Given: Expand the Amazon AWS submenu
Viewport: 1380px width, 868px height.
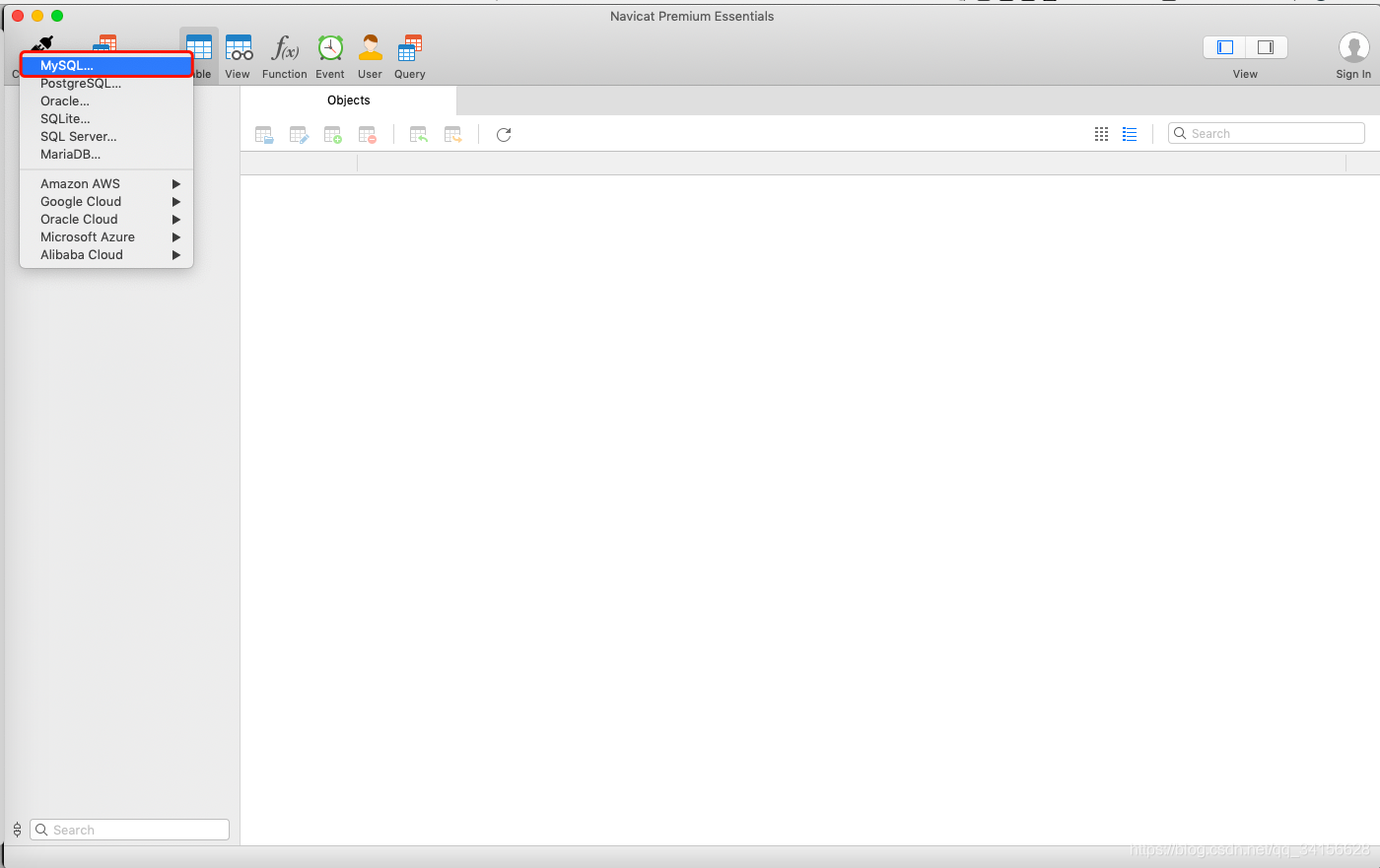Looking at the screenshot, I should coord(106,184).
